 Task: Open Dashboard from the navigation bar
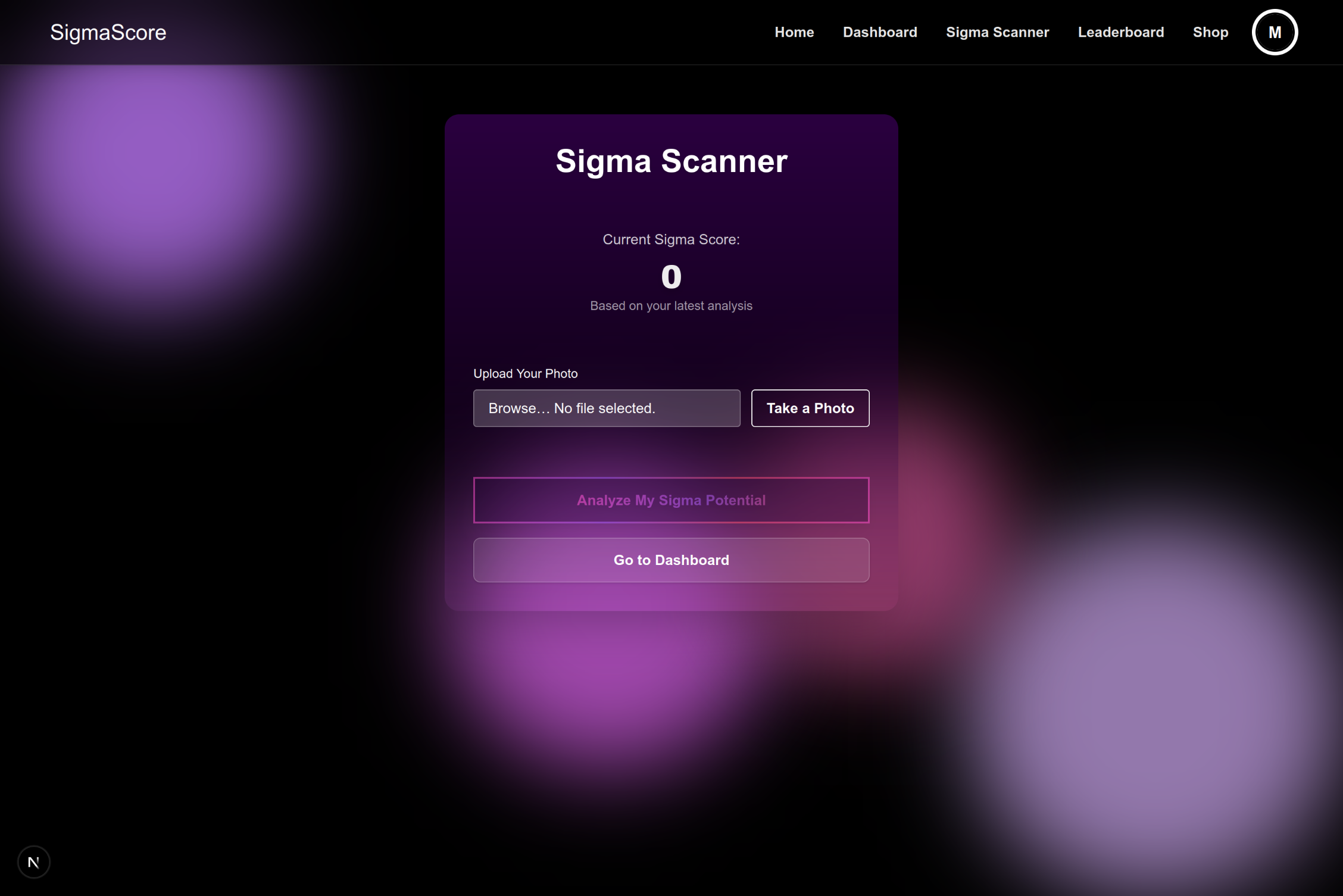[879, 32]
